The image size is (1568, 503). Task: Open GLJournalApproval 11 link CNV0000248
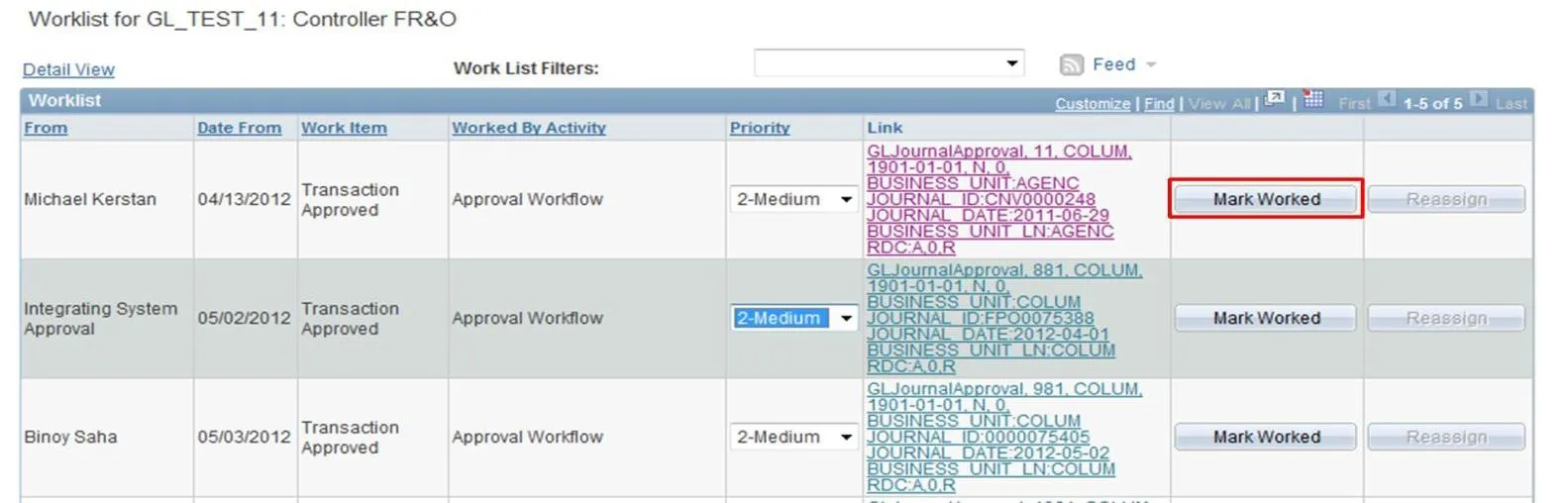(999, 199)
